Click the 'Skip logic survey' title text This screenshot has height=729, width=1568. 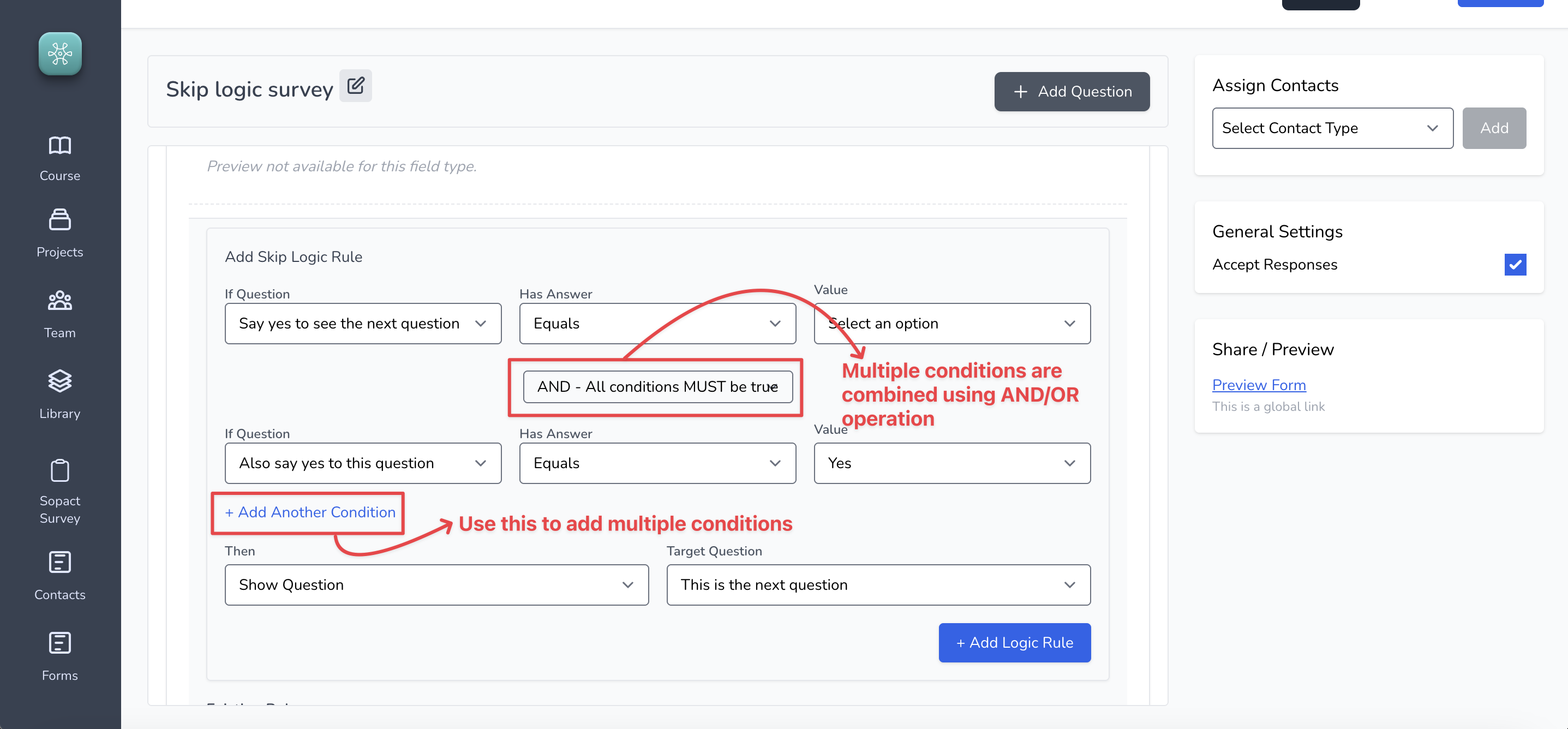pos(249,89)
